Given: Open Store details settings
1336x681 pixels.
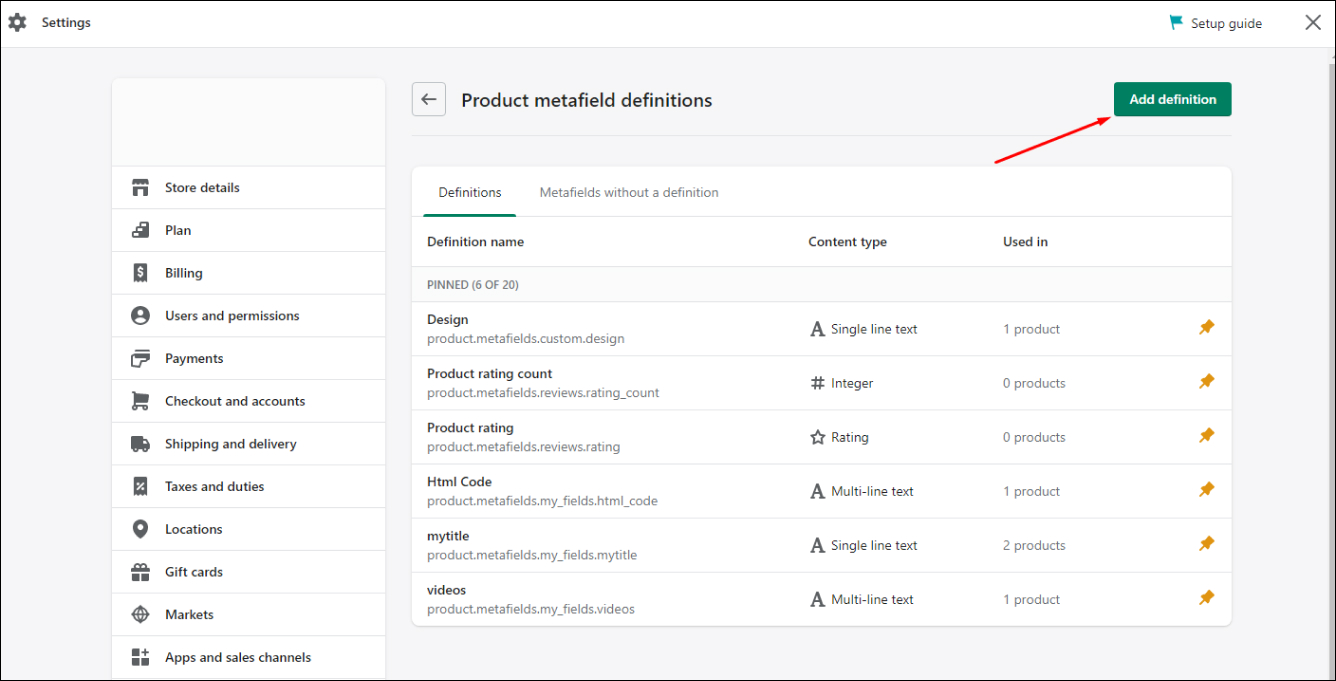Looking at the screenshot, I should coord(248,187).
